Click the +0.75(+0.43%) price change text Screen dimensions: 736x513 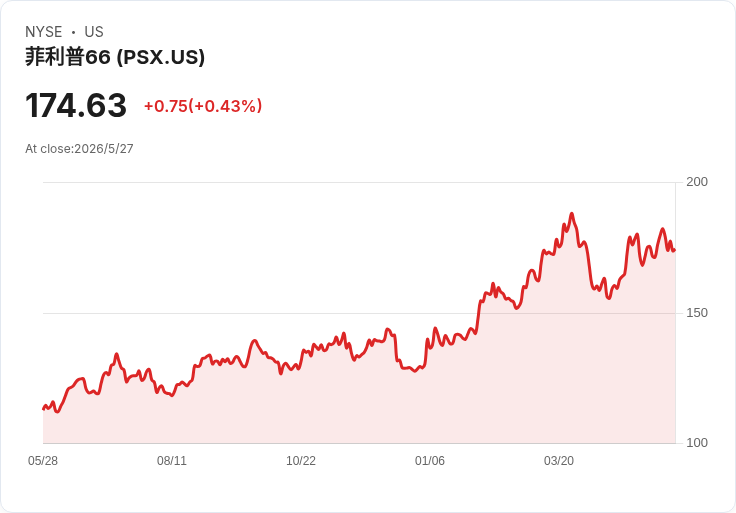[x=203, y=106]
